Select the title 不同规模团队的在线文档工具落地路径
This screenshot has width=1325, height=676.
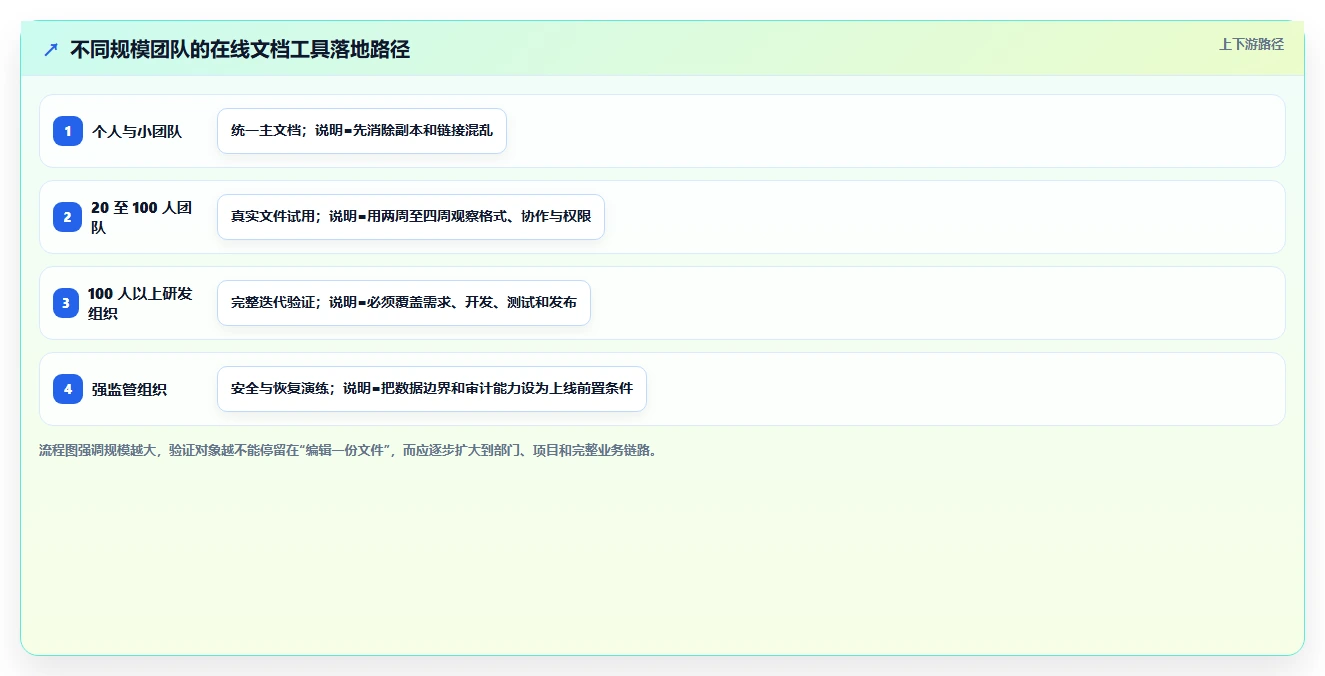click(x=240, y=49)
